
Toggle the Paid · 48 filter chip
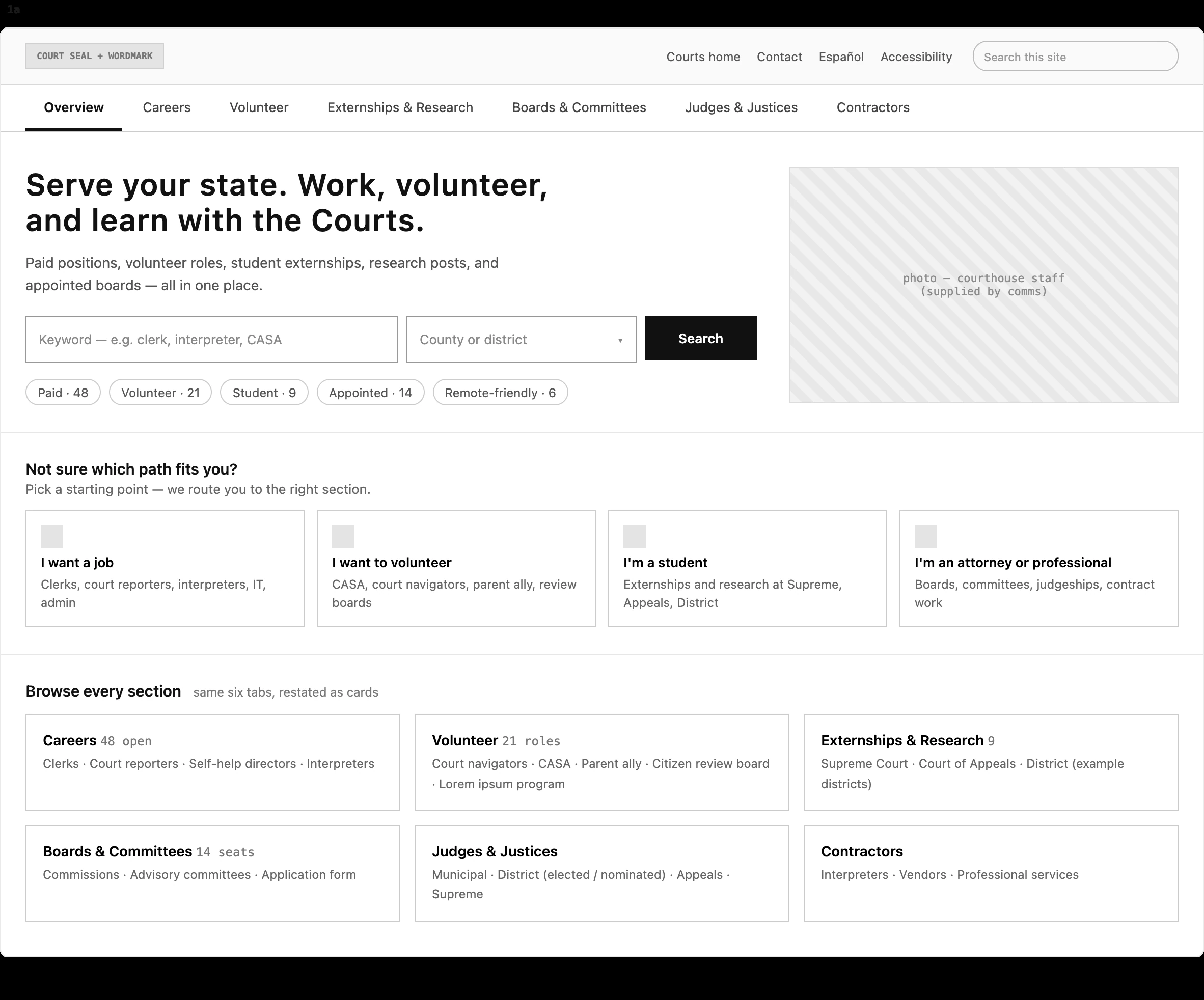(x=63, y=393)
